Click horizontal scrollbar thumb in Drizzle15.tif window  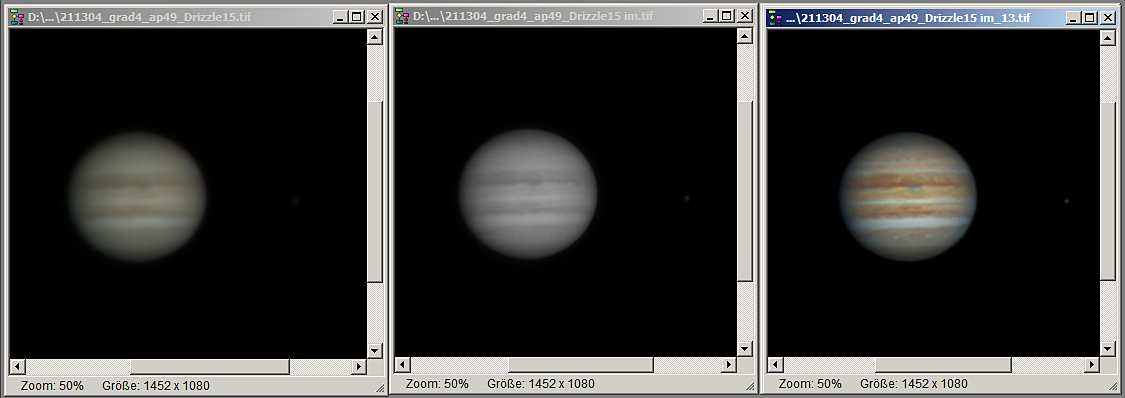click(210, 366)
